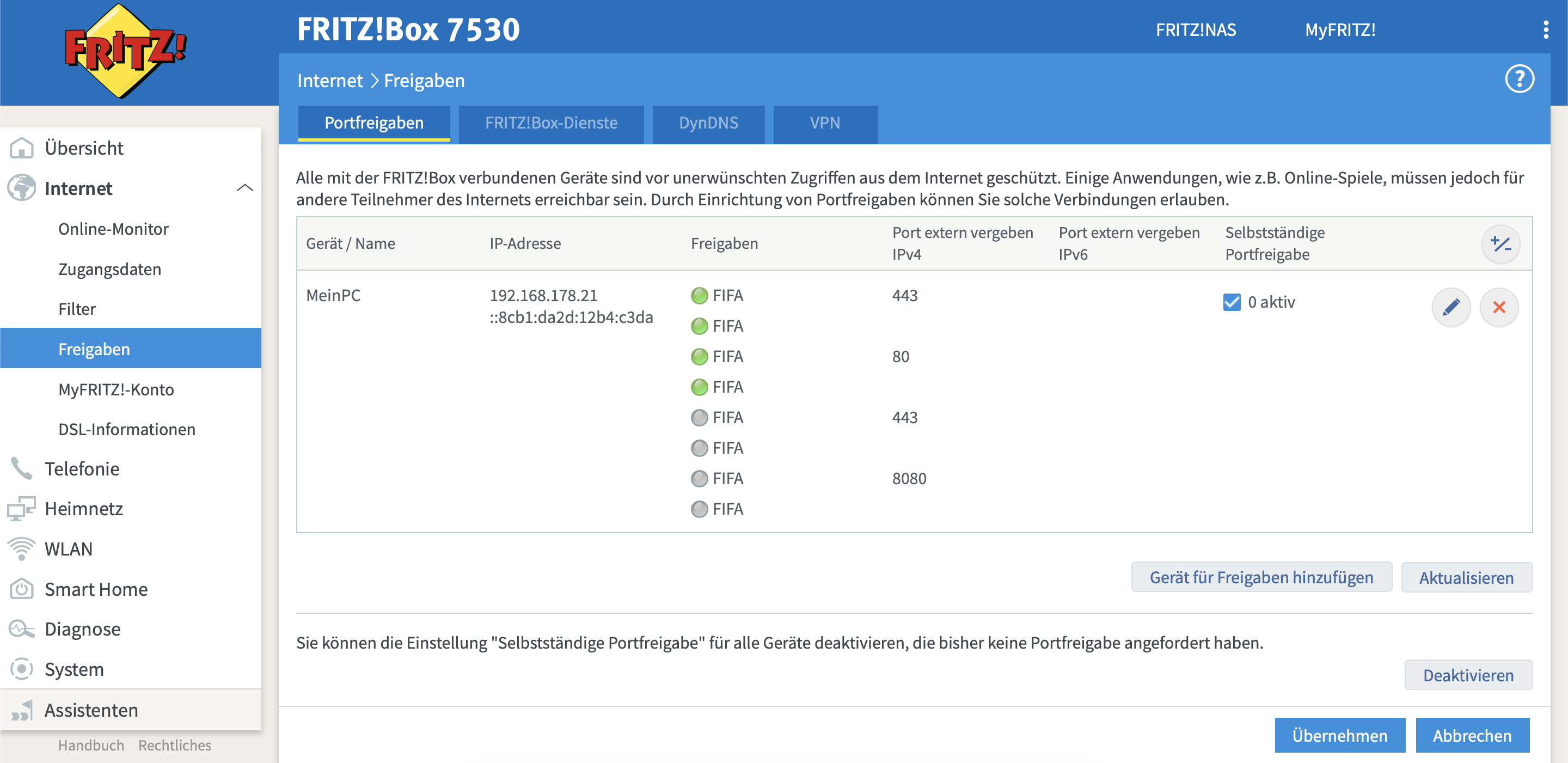Screen dimensions: 1568x763
Task: Open the three-dot menu in header
Action: (x=1546, y=29)
